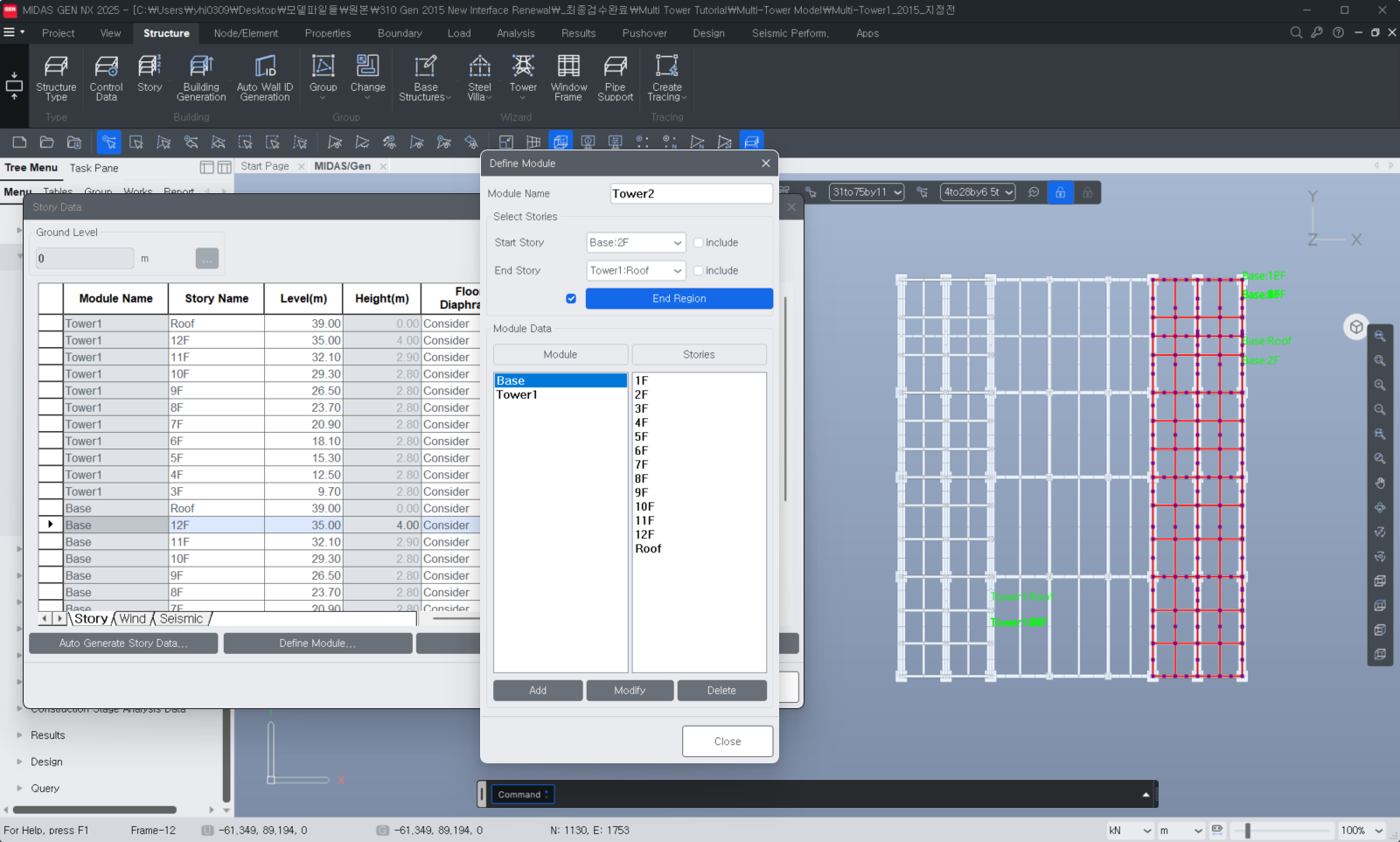The width and height of the screenshot is (1400, 842).
Task: Click the Add module button
Action: (x=538, y=691)
